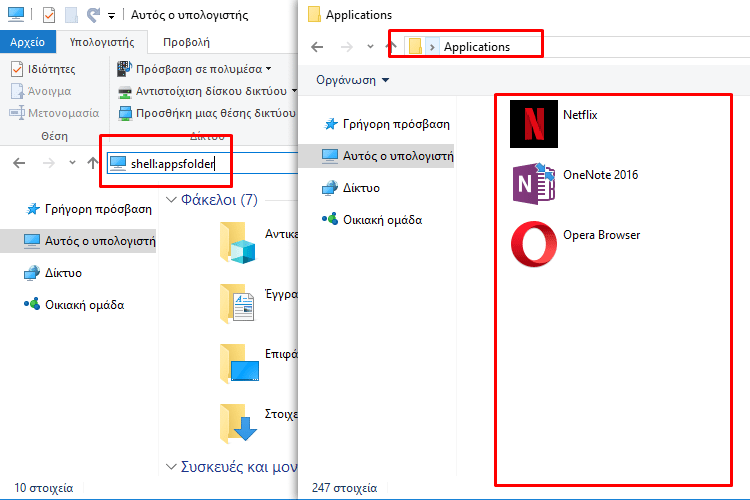This screenshot has width=750, height=500.
Task: Select Οικιακή ομάδα in Applications window sidebar
Action: 372,220
